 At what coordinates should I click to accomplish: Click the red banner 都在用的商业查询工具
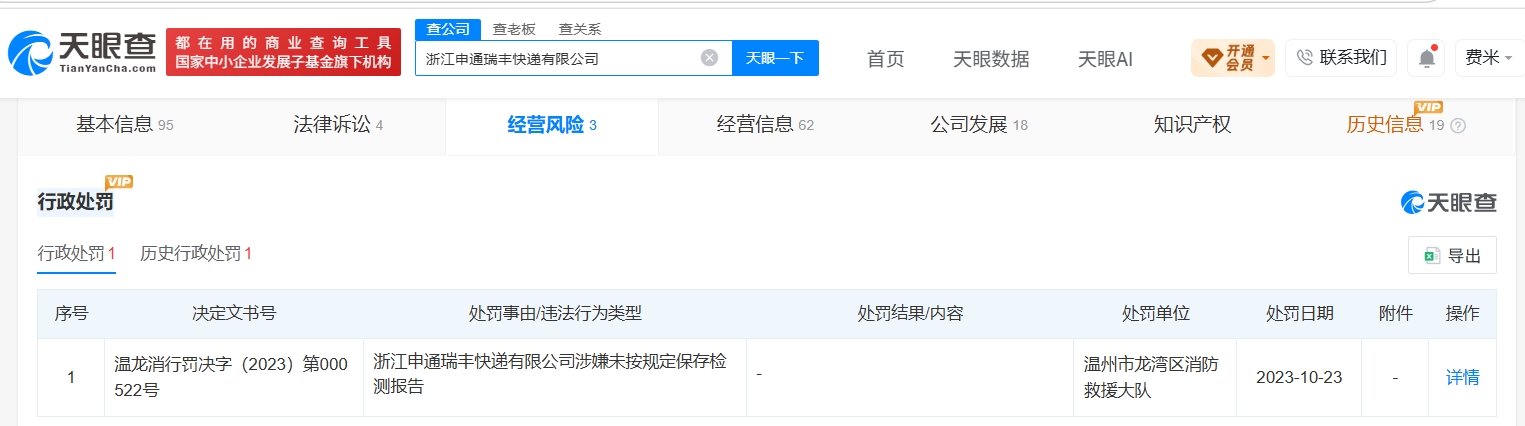click(x=283, y=52)
